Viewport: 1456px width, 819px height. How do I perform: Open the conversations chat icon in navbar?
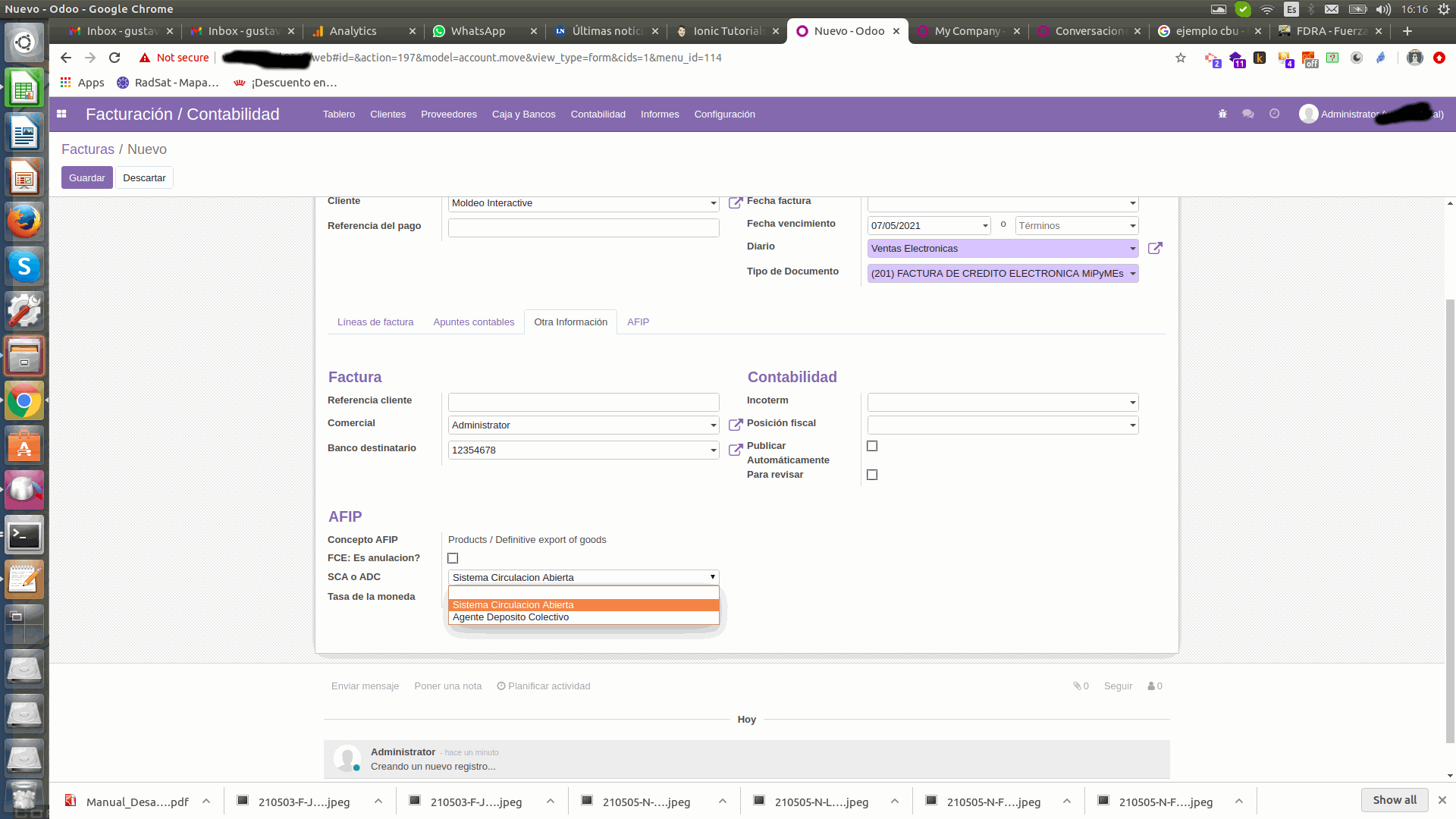click(x=1248, y=114)
